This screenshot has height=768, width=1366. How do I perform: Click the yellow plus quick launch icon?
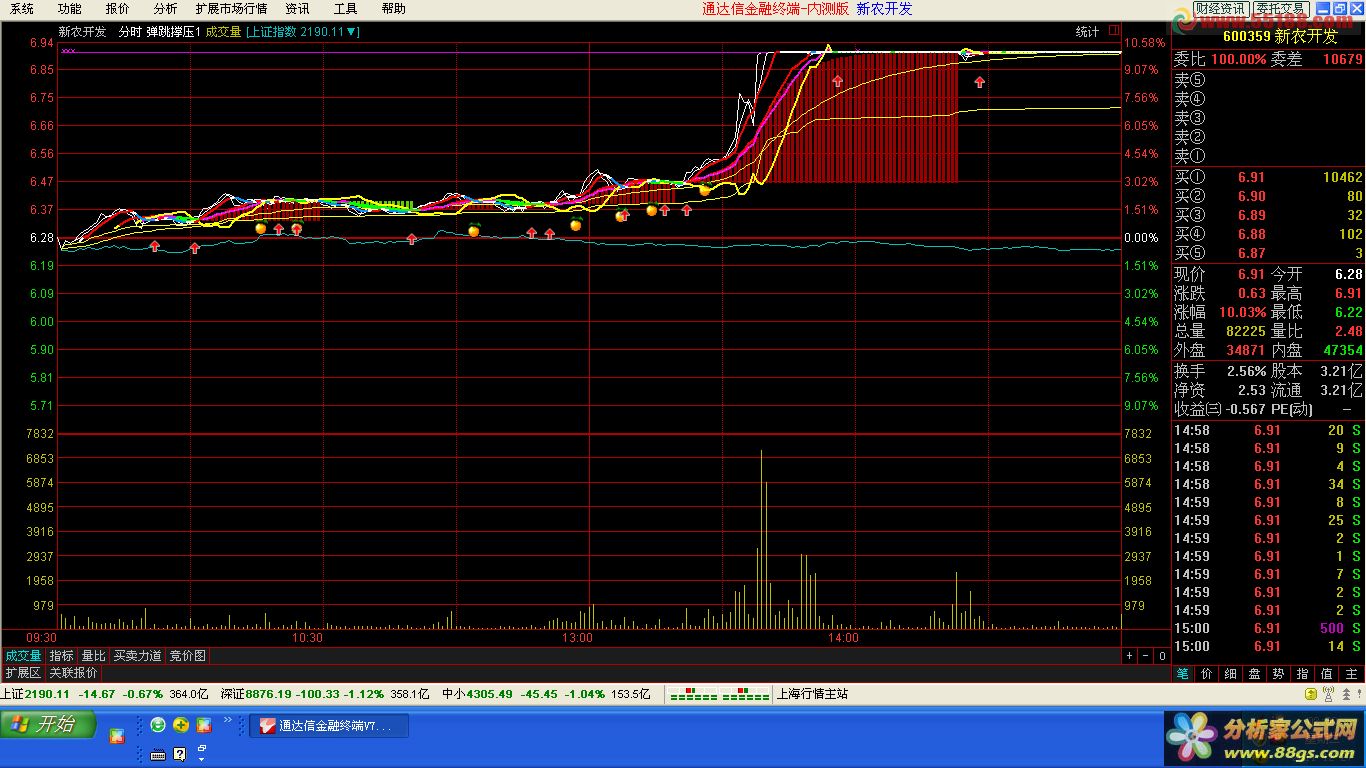[181, 725]
